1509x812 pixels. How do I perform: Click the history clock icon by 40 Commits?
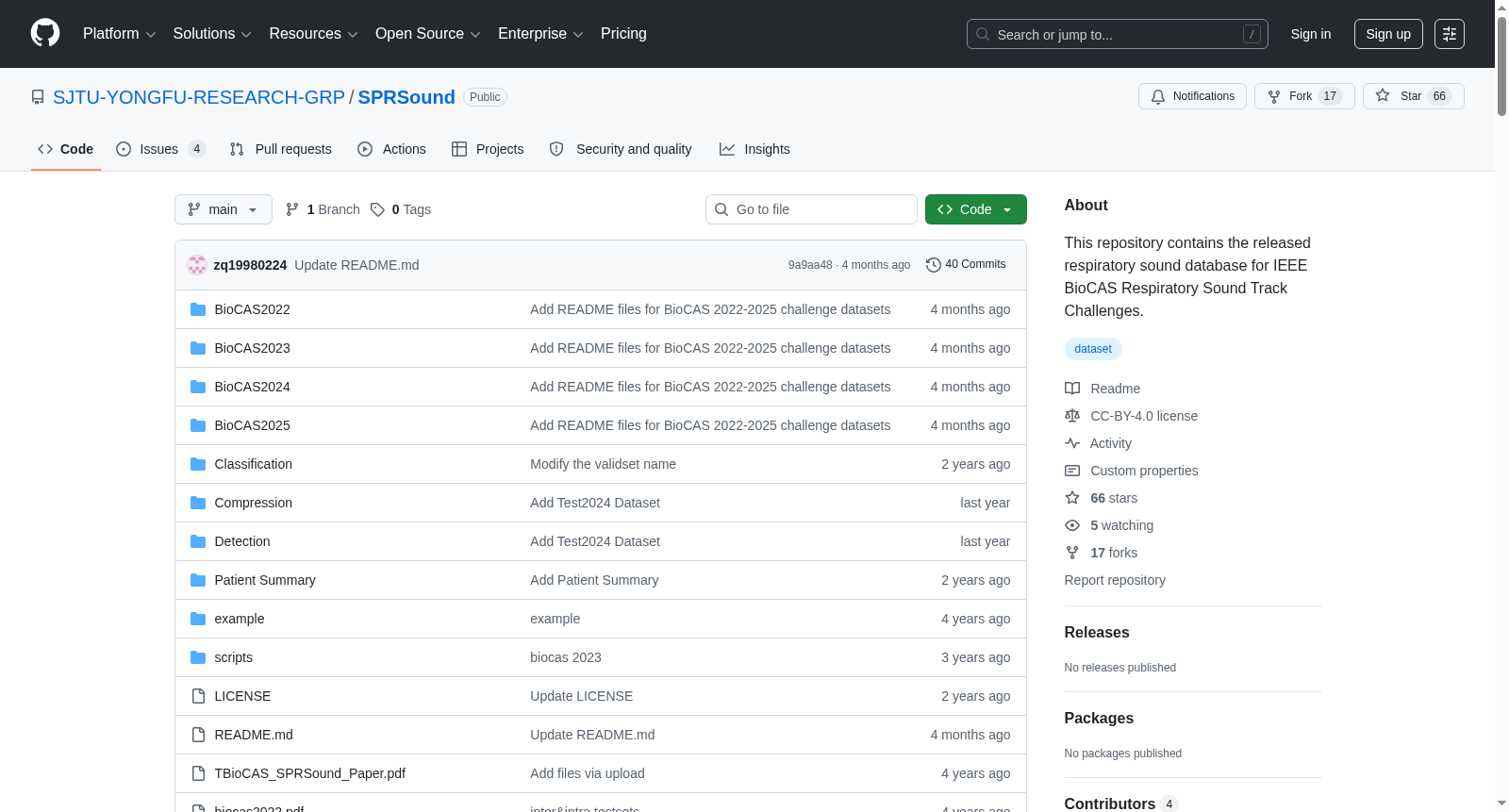(934, 265)
